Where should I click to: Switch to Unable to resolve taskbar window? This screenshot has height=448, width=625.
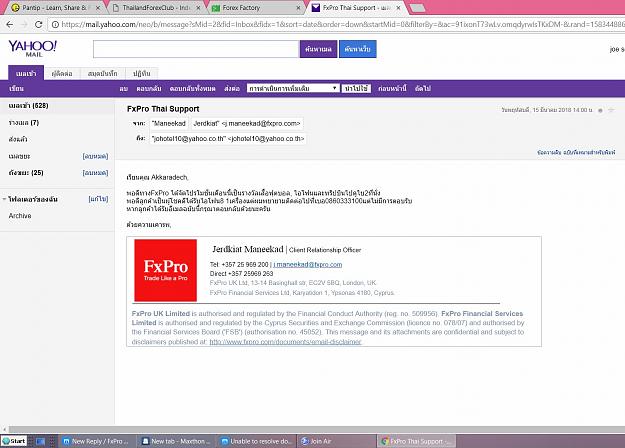[x=257, y=441]
